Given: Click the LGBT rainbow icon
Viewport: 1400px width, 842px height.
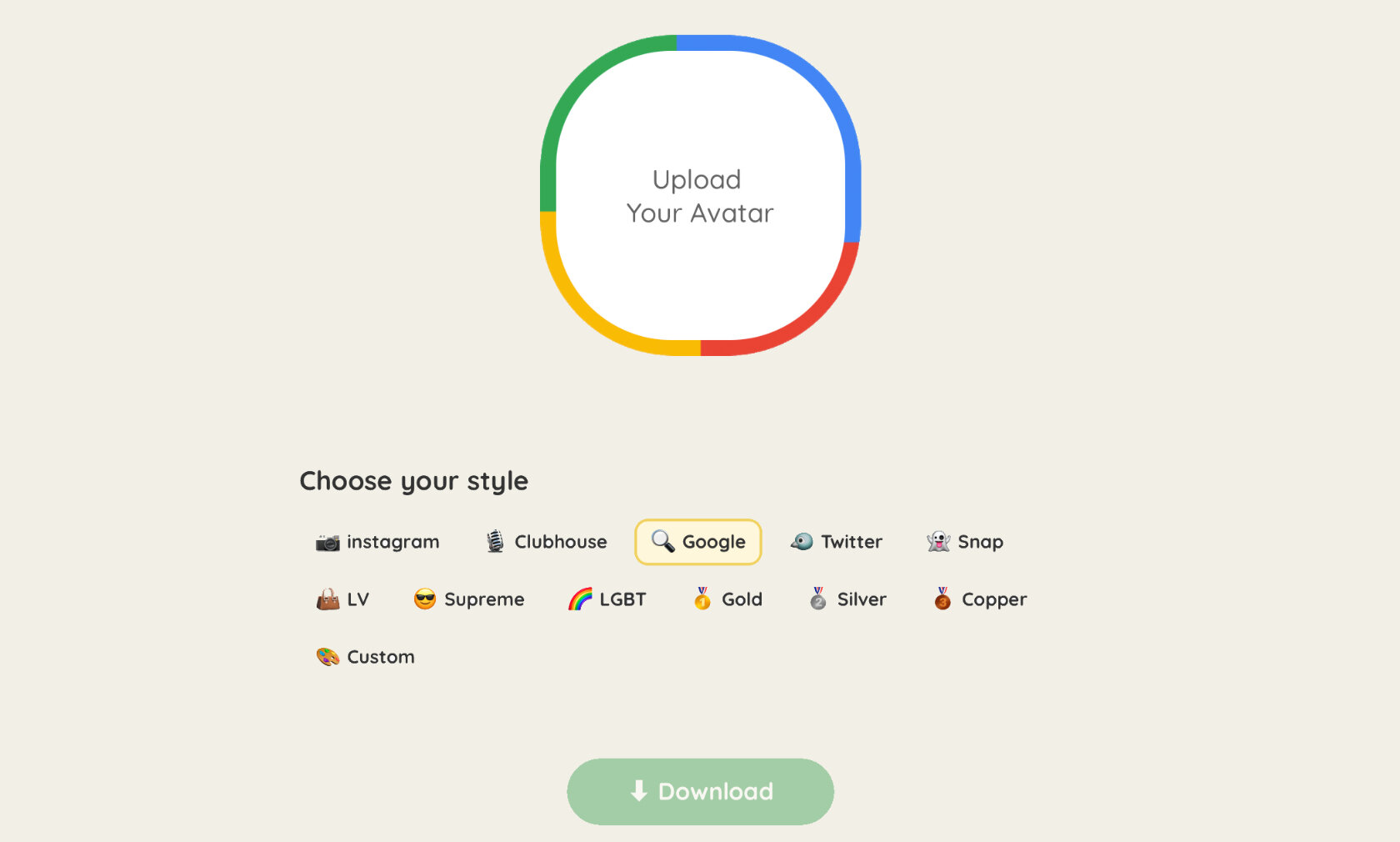Looking at the screenshot, I should (x=580, y=599).
